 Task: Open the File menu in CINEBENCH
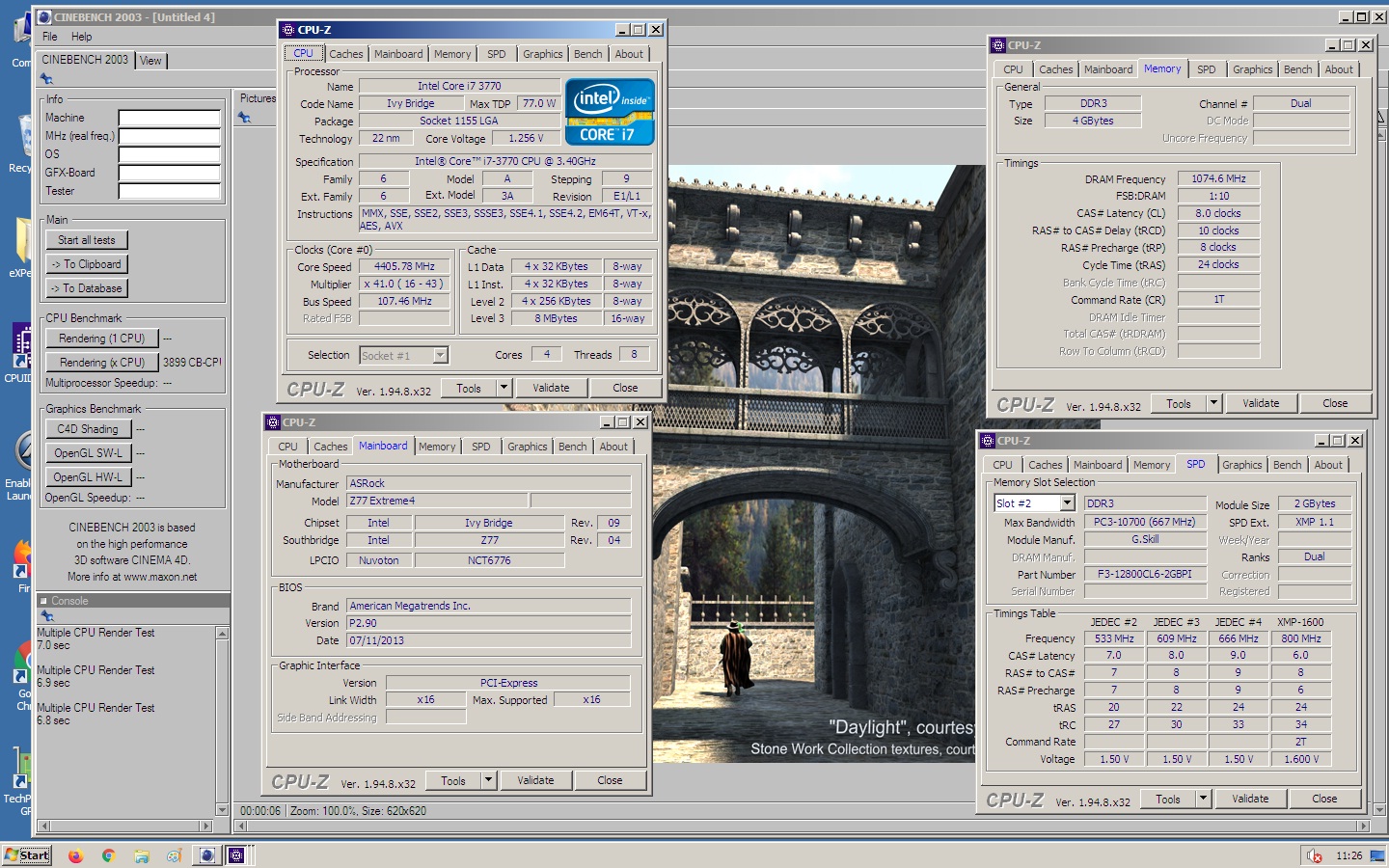click(50, 37)
